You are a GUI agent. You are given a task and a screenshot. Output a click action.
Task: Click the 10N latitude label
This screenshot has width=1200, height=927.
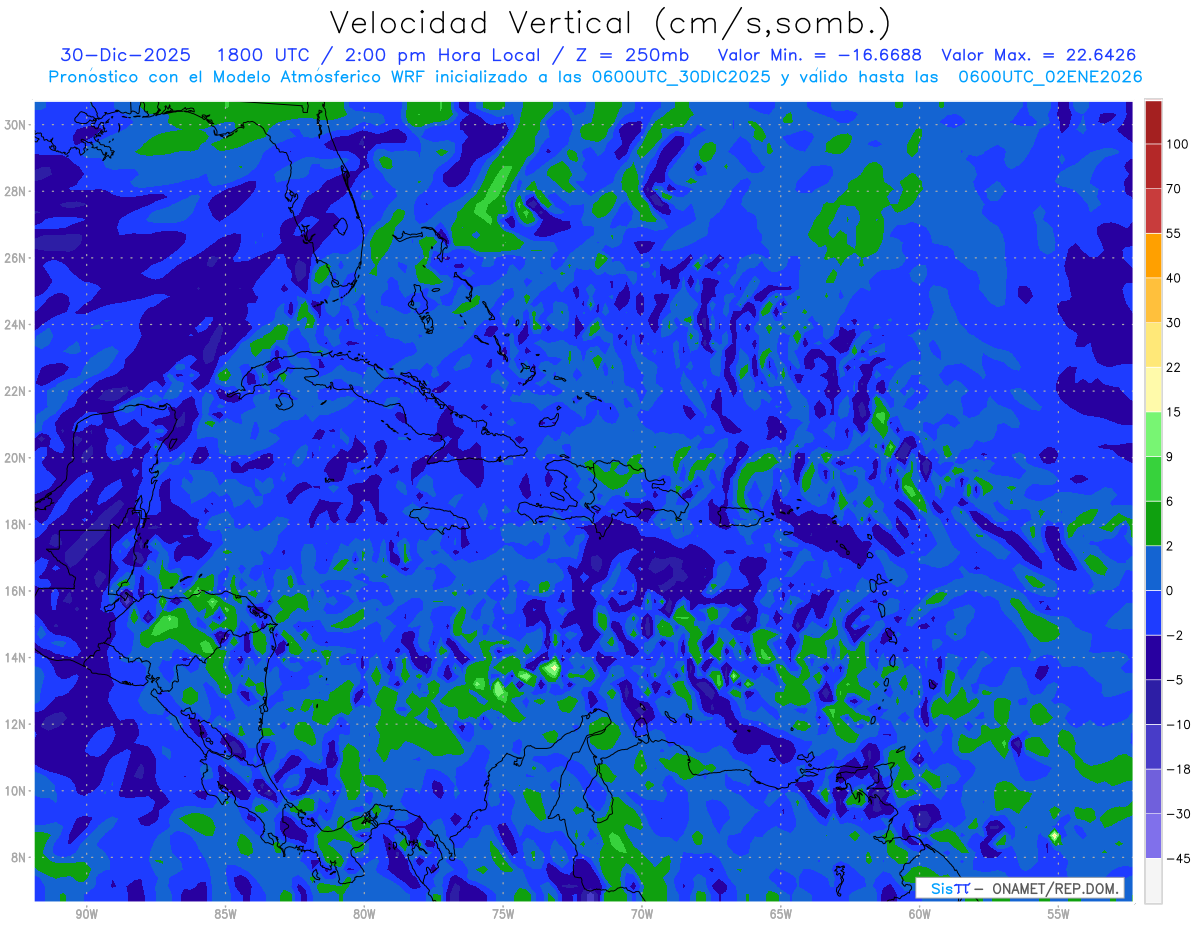15,791
